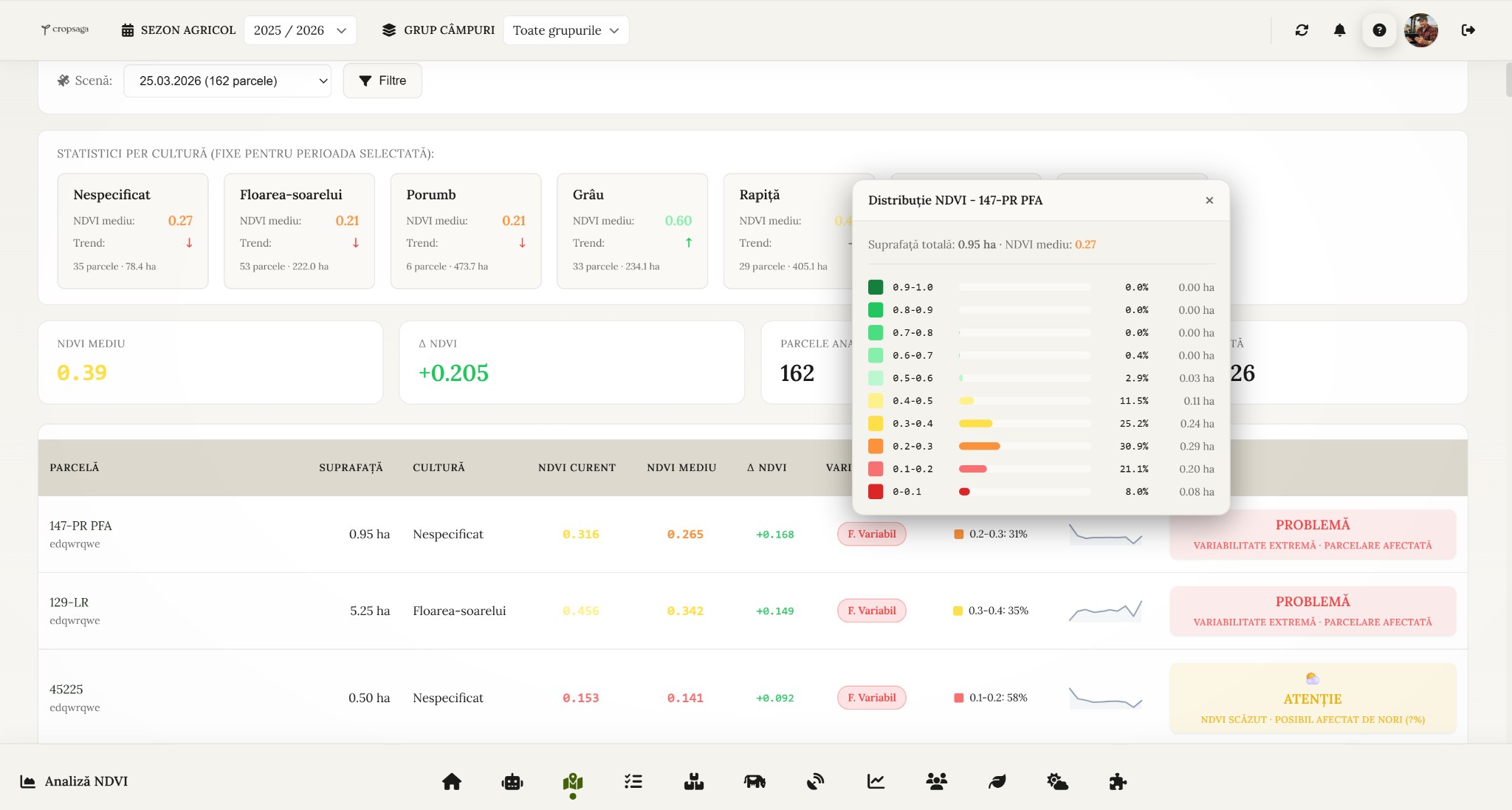This screenshot has width=1512, height=810.
Task: Open the weather sun-cloud icon
Action: pos(1057,781)
